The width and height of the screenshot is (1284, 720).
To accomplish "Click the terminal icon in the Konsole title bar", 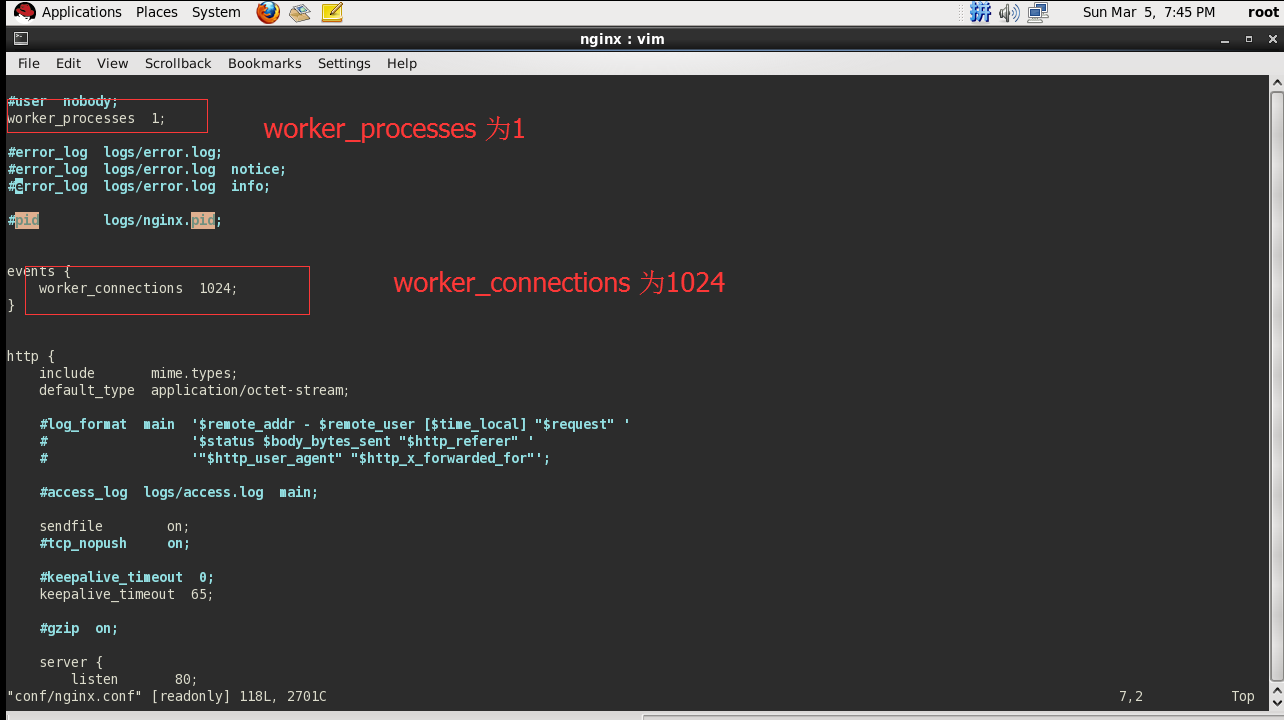I will [x=20, y=39].
